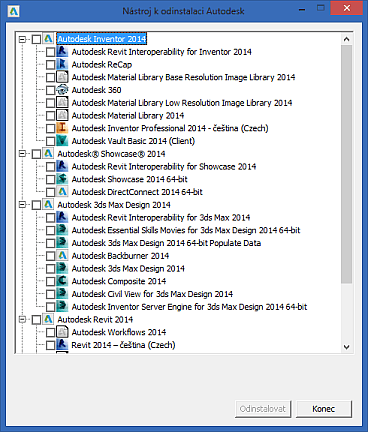
Task: Click the Autodesk Showcase 2014 group icon
Action: [48, 154]
